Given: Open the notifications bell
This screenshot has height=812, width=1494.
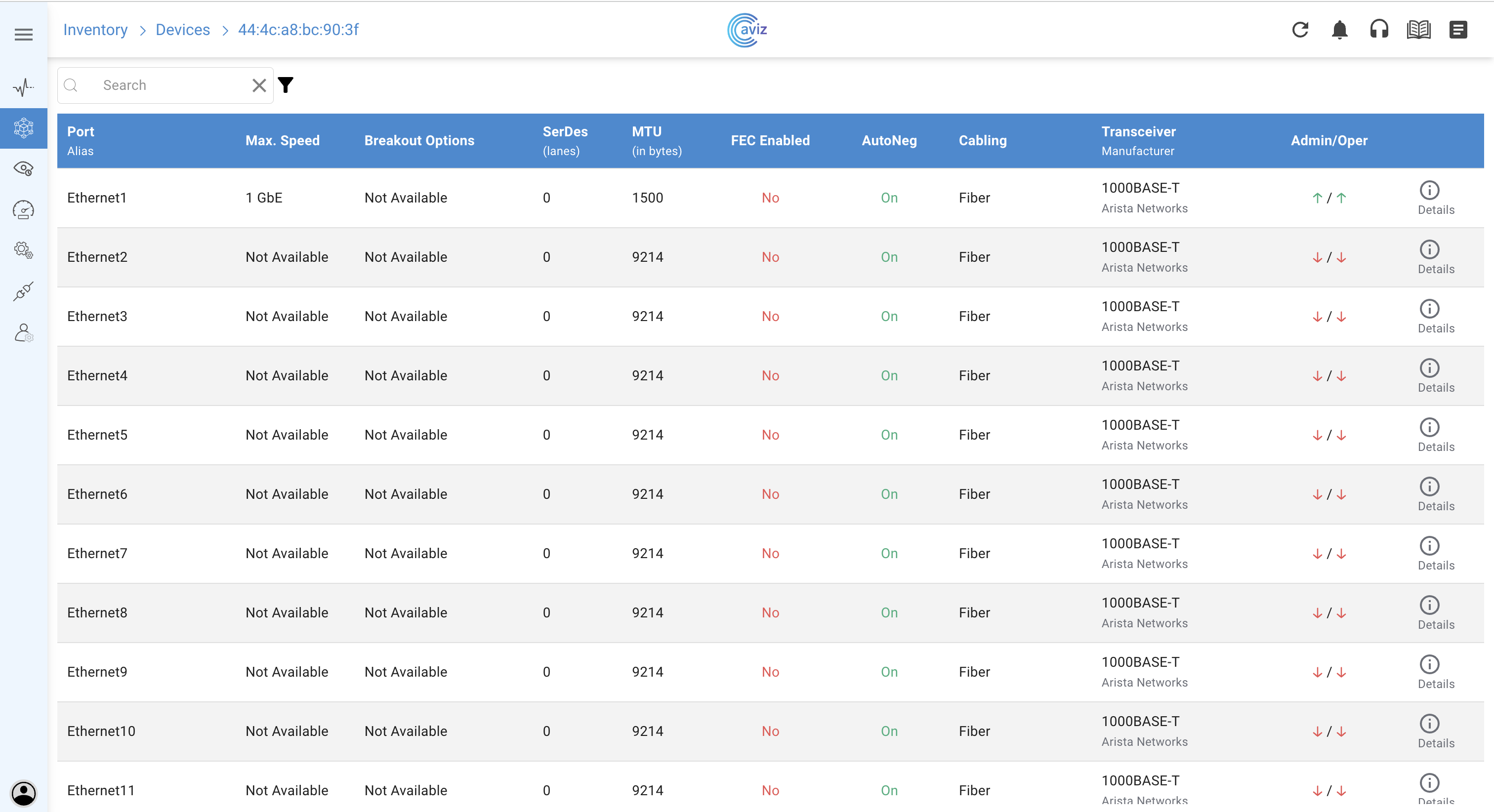Looking at the screenshot, I should (1339, 30).
